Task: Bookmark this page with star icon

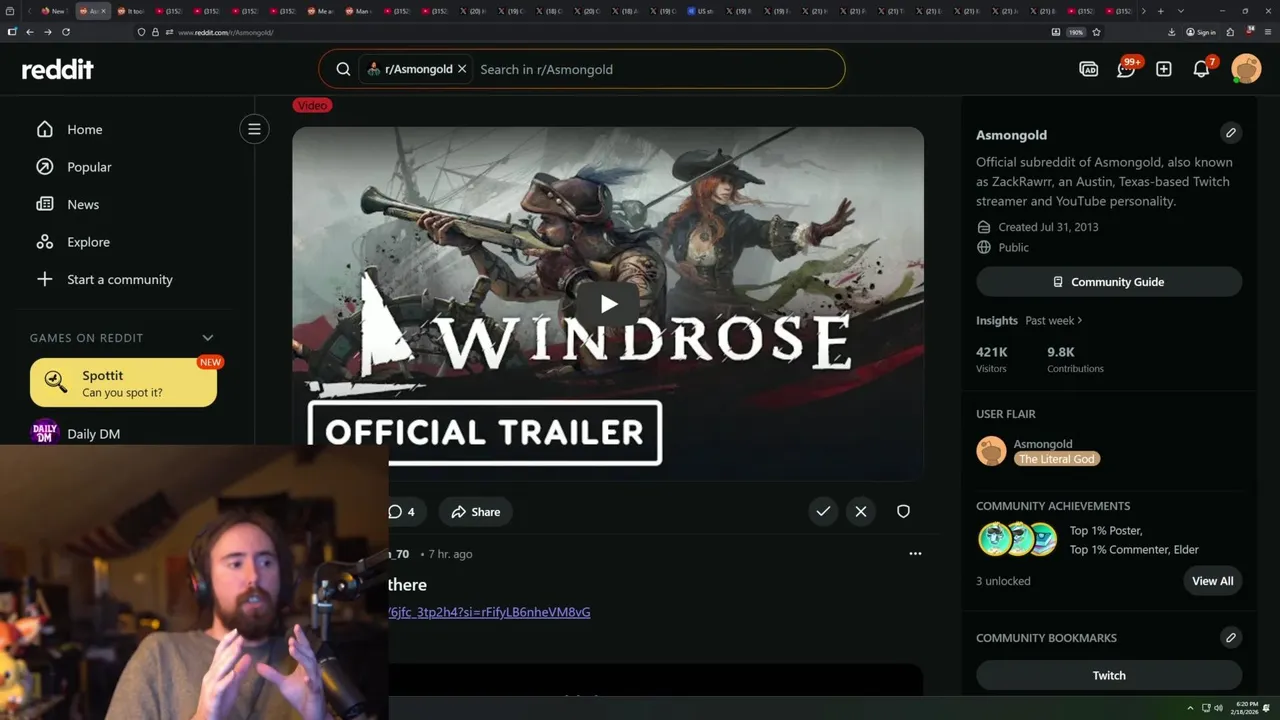Action: coord(1097,32)
